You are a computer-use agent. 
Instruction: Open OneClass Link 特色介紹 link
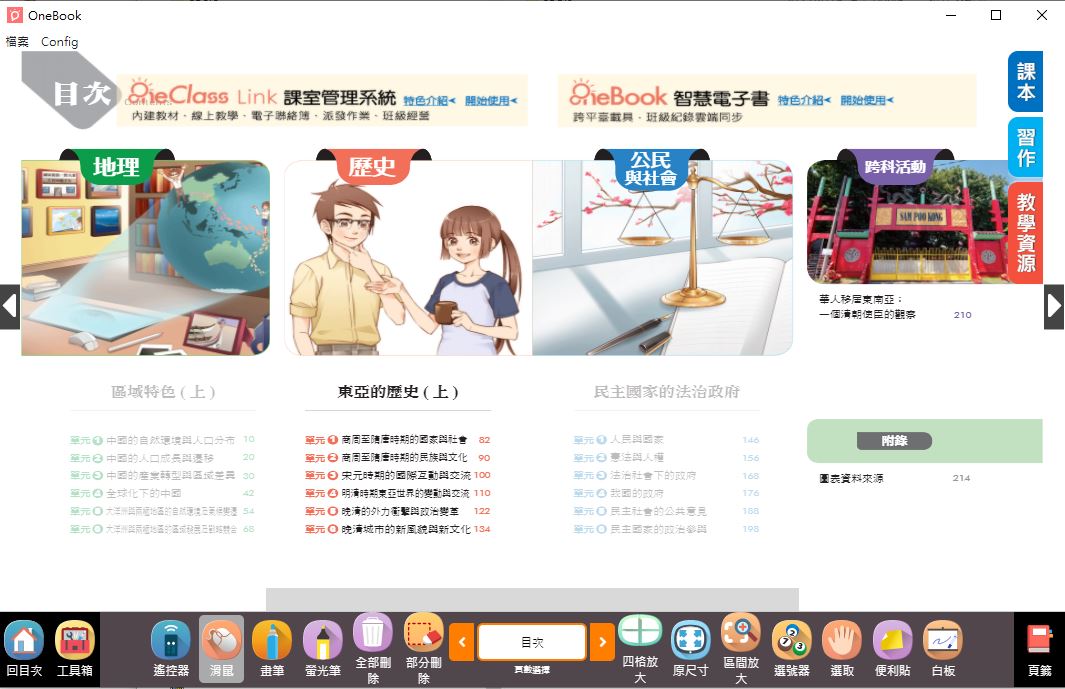tap(429, 101)
